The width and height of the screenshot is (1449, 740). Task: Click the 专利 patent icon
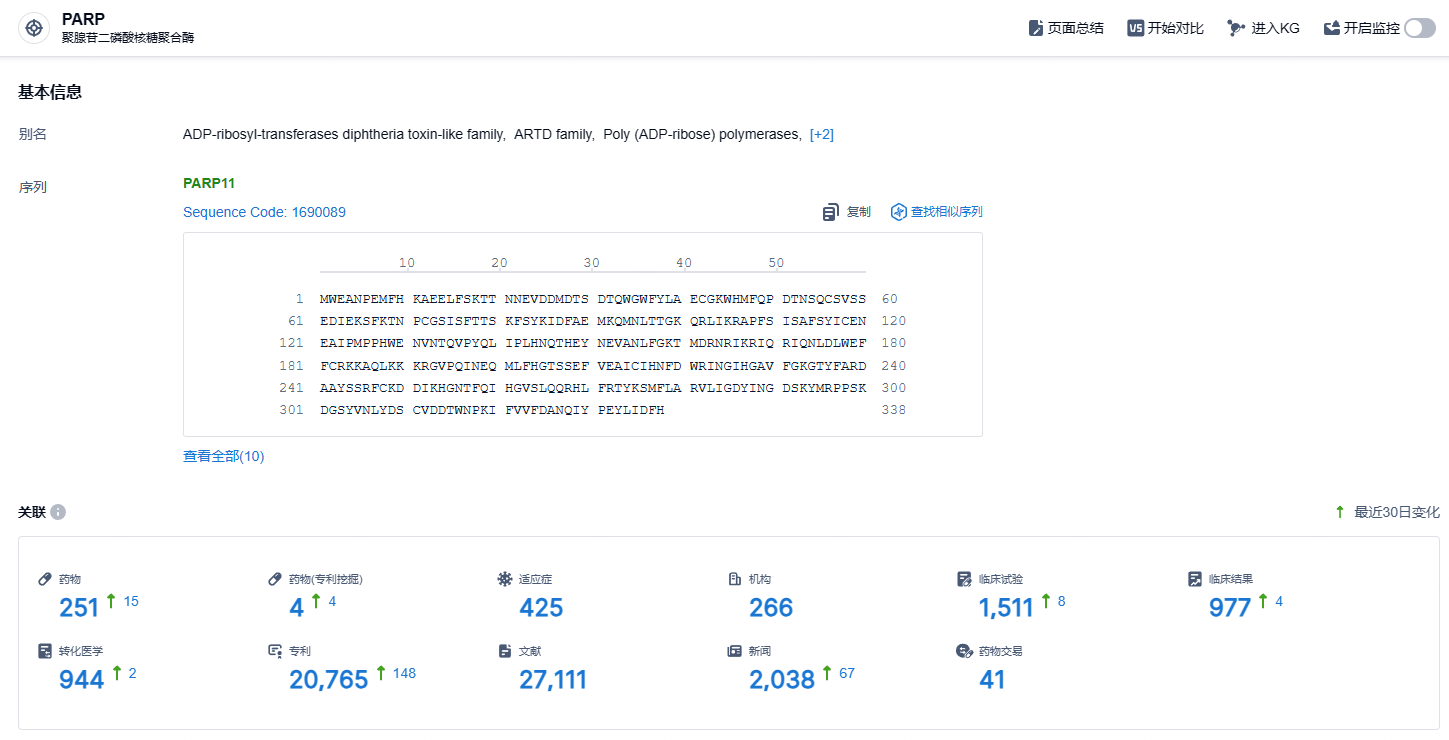pos(275,651)
